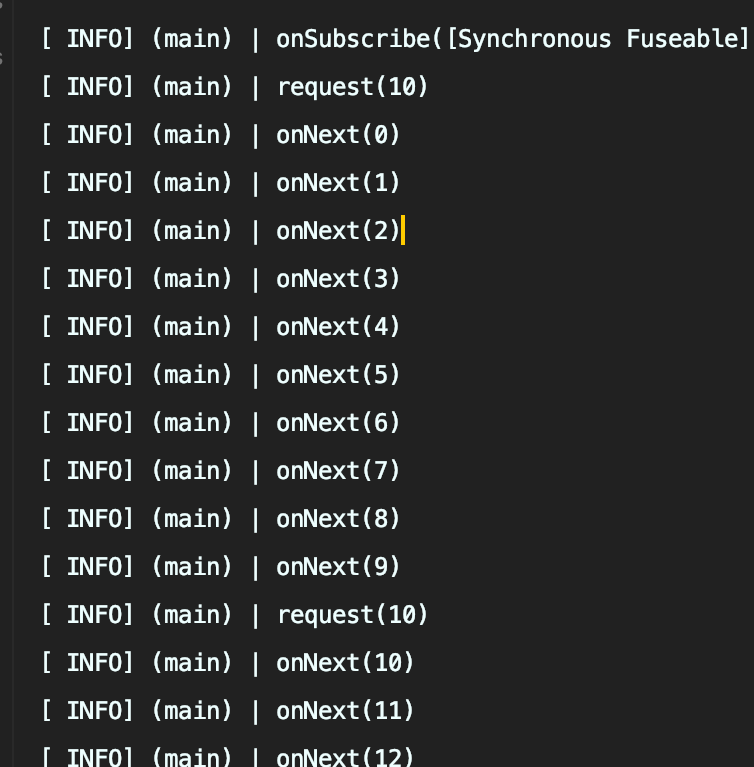The height and width of the screenshot is (767, 754).
Task: Click request(10) text right after onNext(9) line
Action: (352, 615)
